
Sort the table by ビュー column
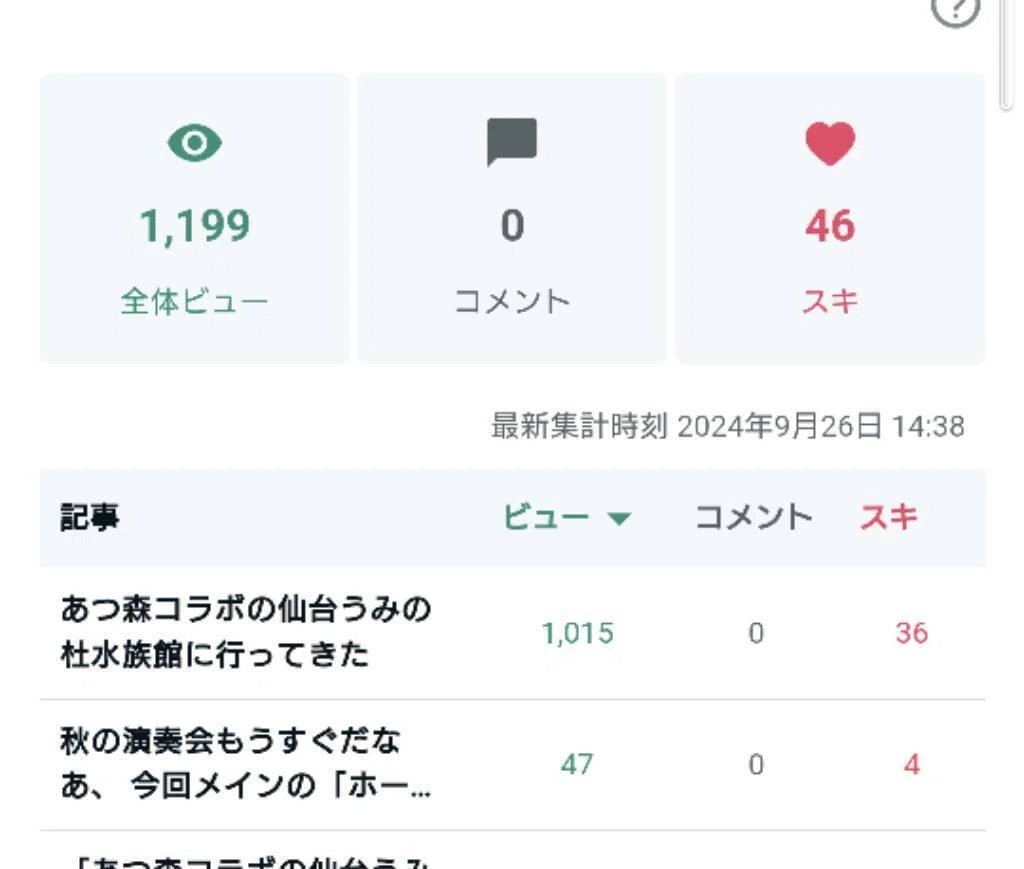pos(546,517)
